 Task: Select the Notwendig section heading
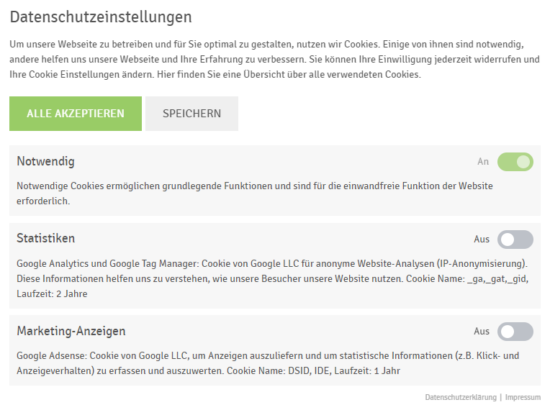pyautogui.click(x=46, y=162)
